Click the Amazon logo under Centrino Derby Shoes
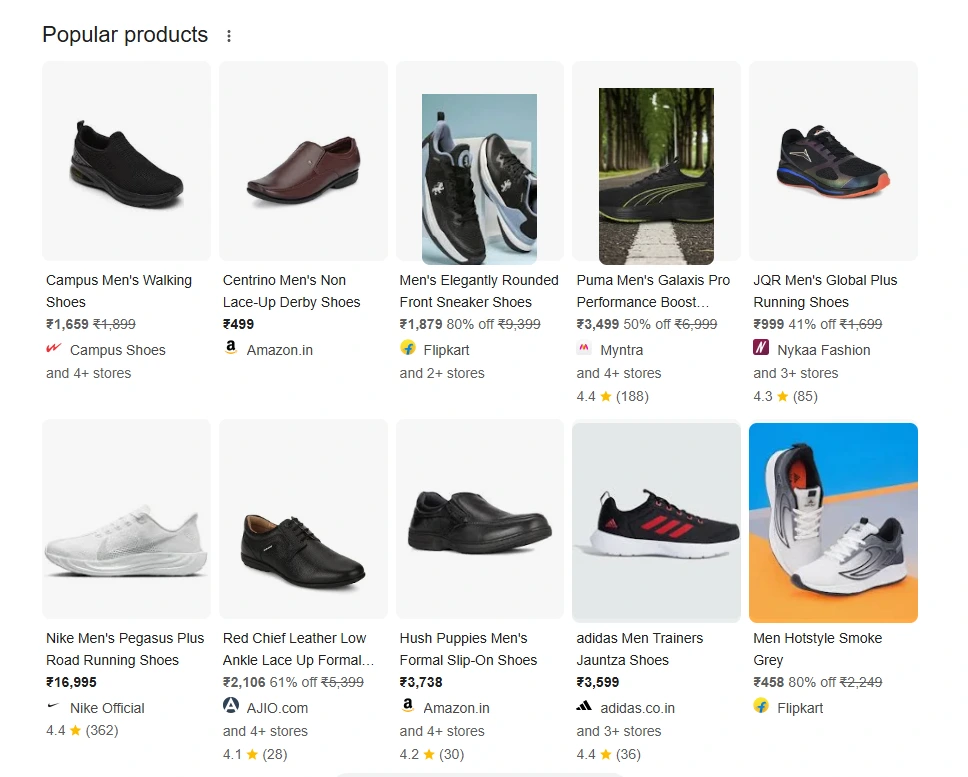Image resolution: width=968 pixels, height=777 pixels. tap(231, 347)
